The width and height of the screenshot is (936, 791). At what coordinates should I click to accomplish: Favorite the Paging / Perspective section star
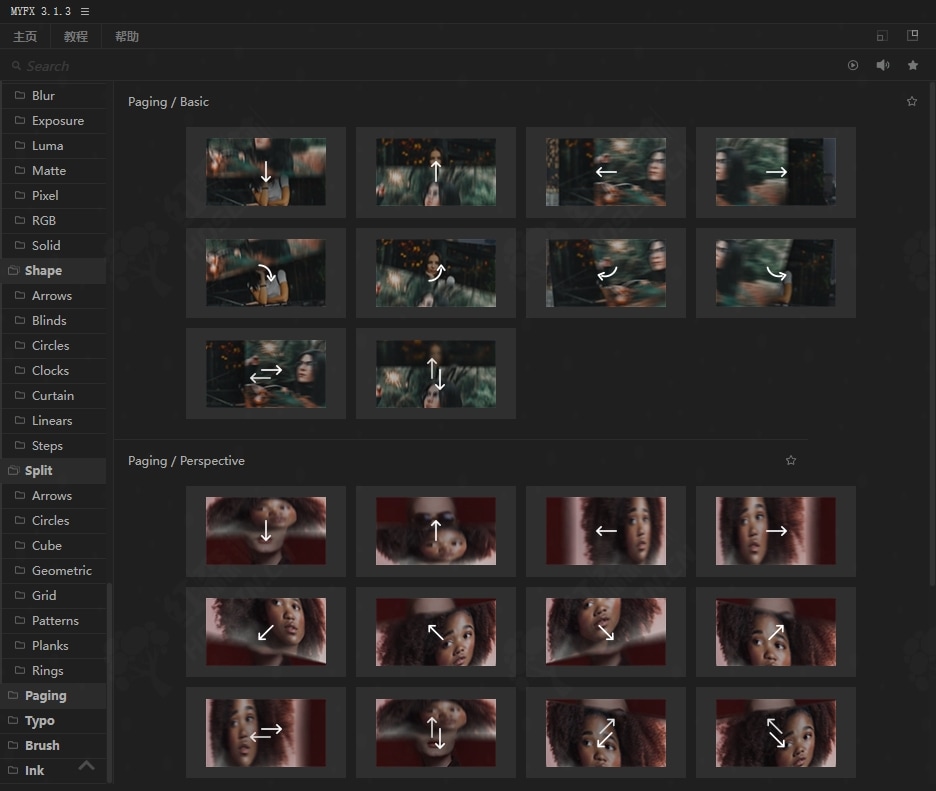point(791,460)
